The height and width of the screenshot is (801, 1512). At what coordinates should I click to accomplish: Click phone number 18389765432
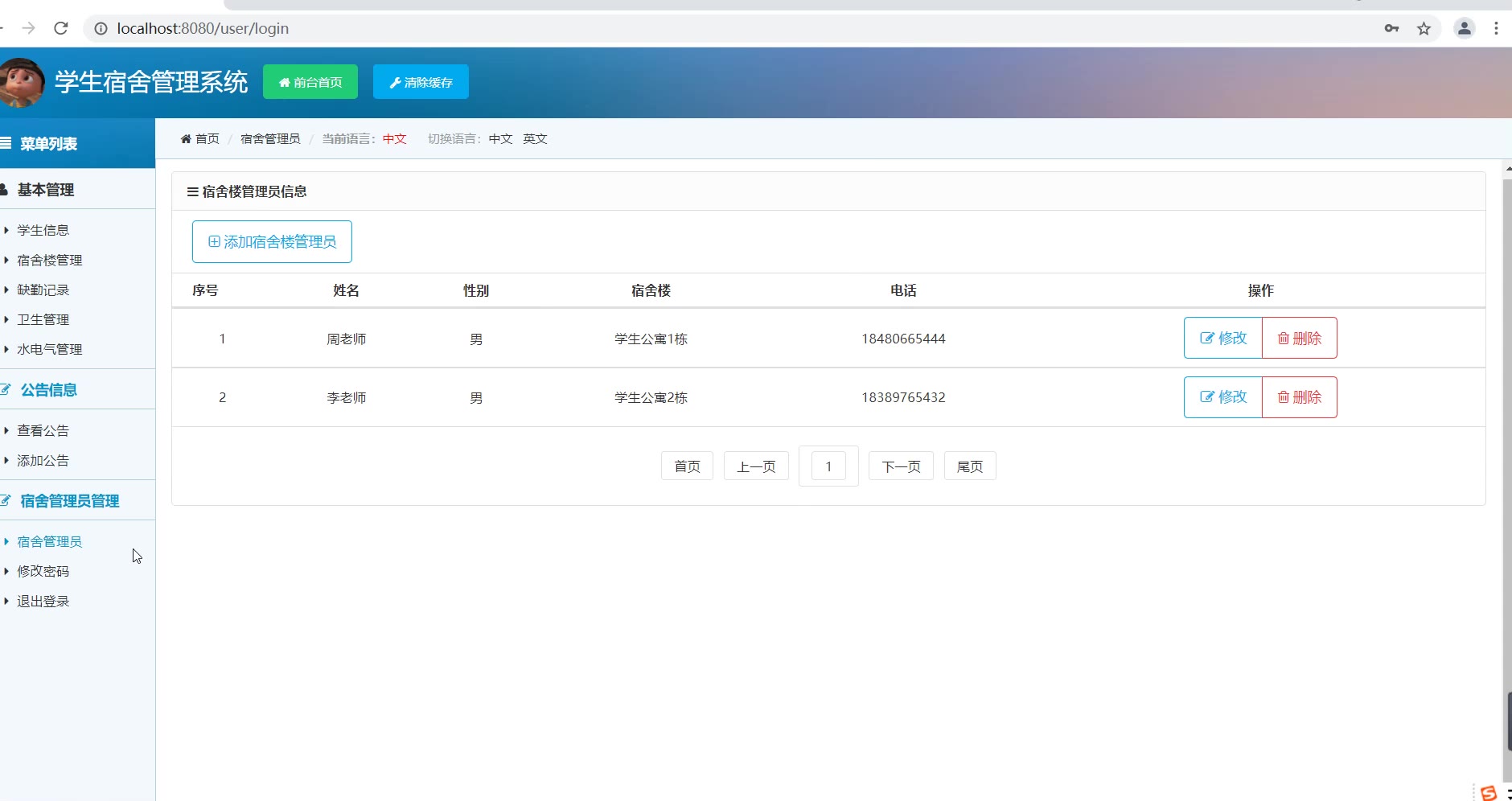click(x=903, y=397)
